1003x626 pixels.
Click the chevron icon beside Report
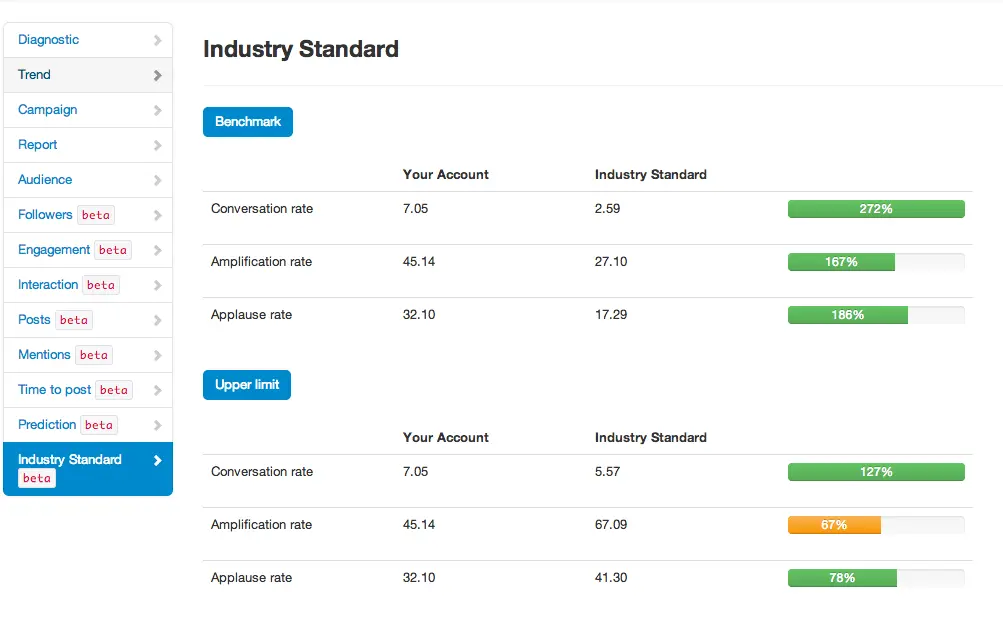(157, 146)
